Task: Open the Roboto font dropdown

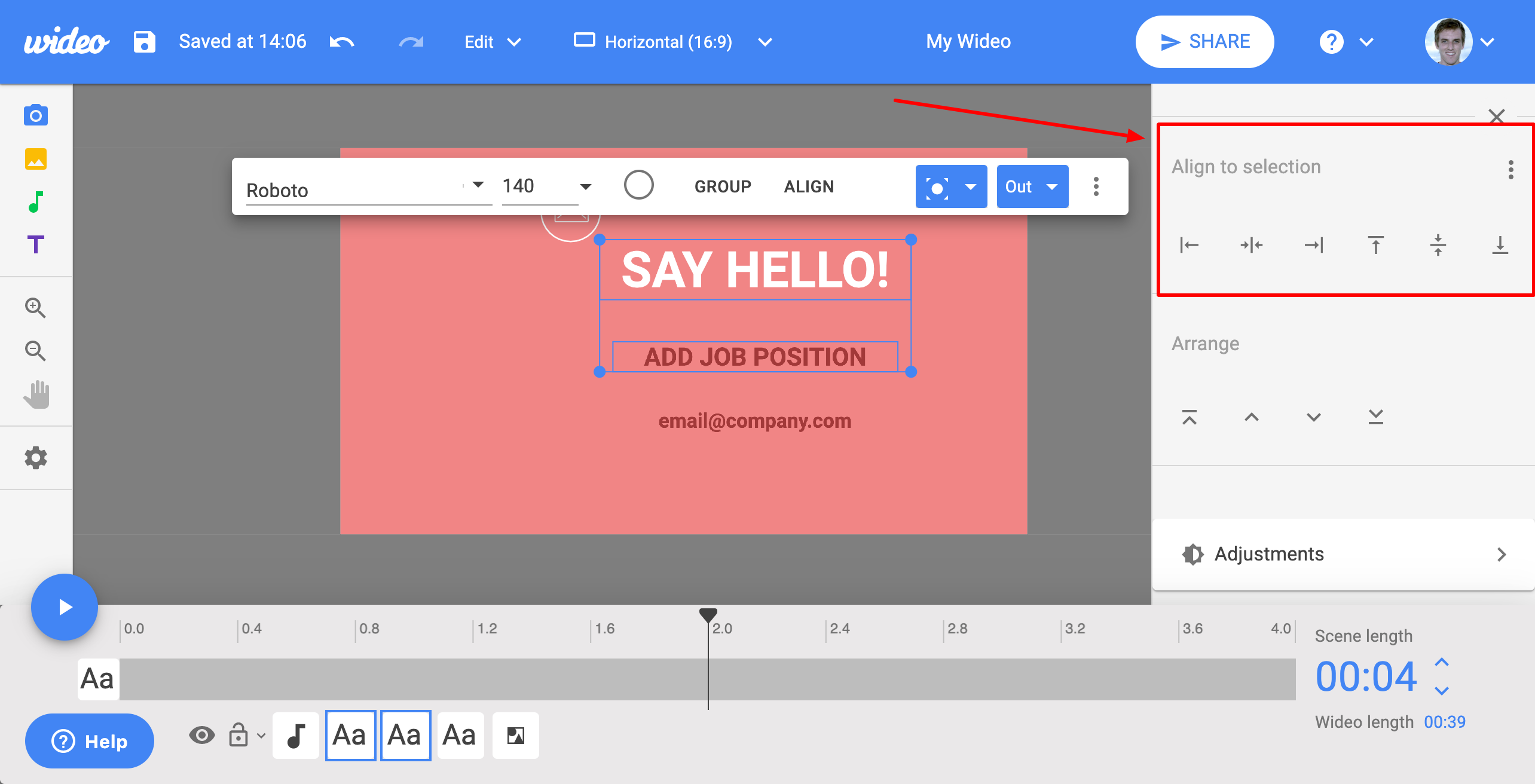Action: point(478,185)
